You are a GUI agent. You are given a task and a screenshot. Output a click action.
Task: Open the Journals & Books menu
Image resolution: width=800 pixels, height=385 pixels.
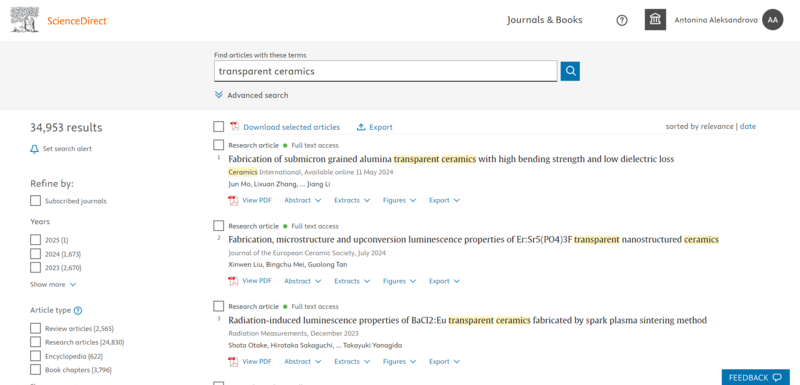[544, 20]
